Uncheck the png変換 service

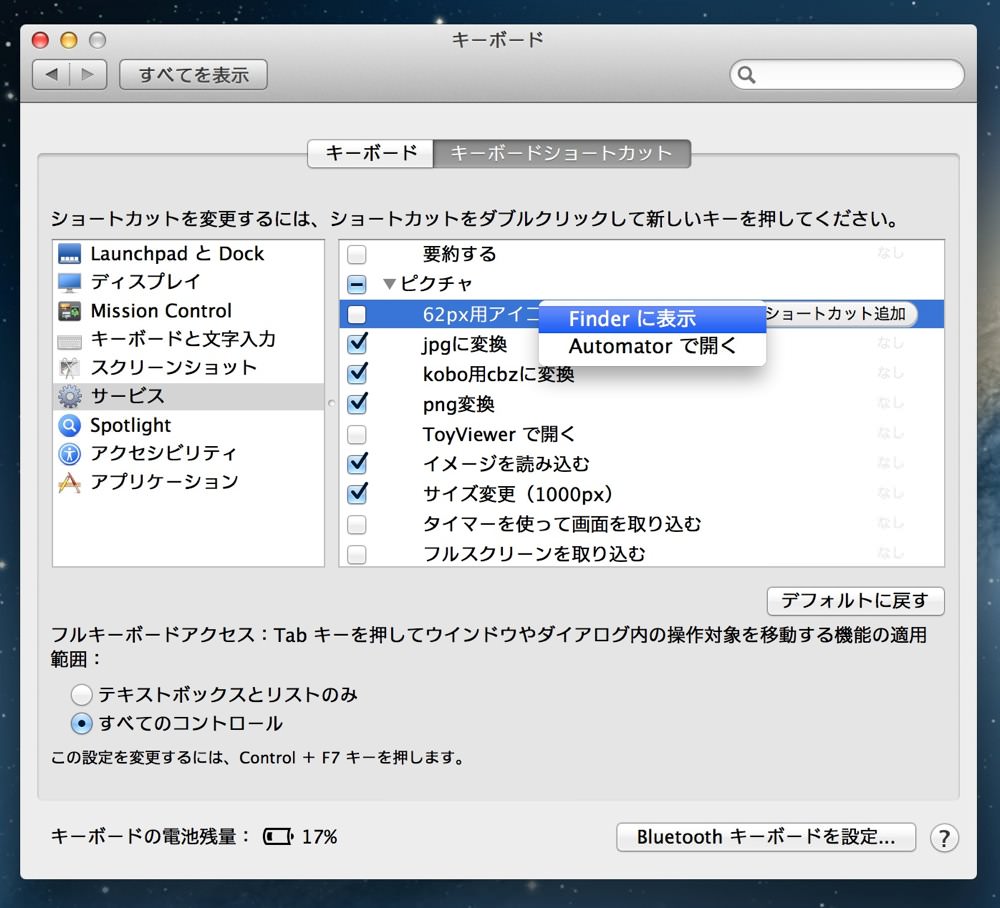point(357,404)
